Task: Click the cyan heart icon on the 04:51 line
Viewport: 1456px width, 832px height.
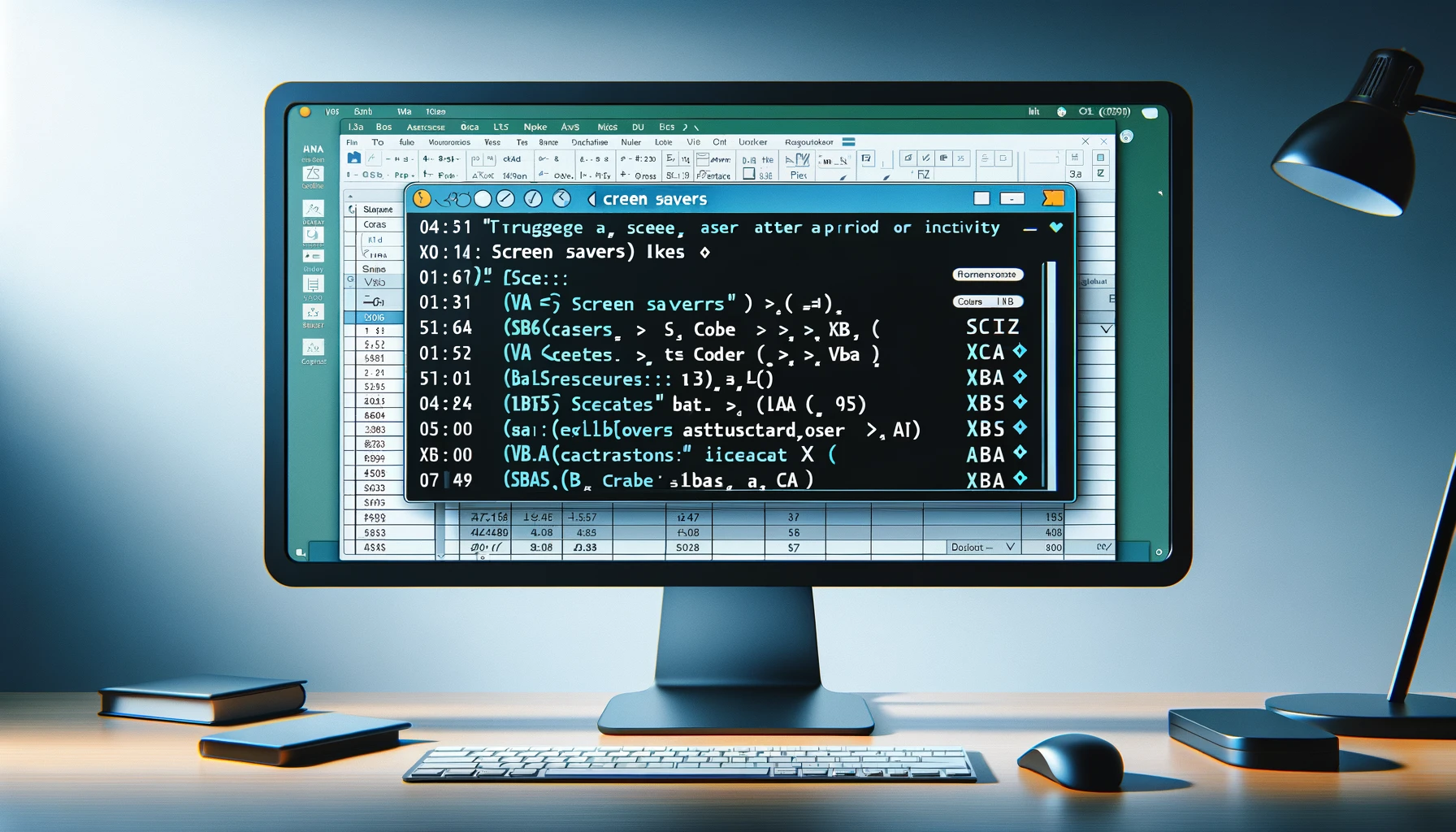Action: point(1055,227)
